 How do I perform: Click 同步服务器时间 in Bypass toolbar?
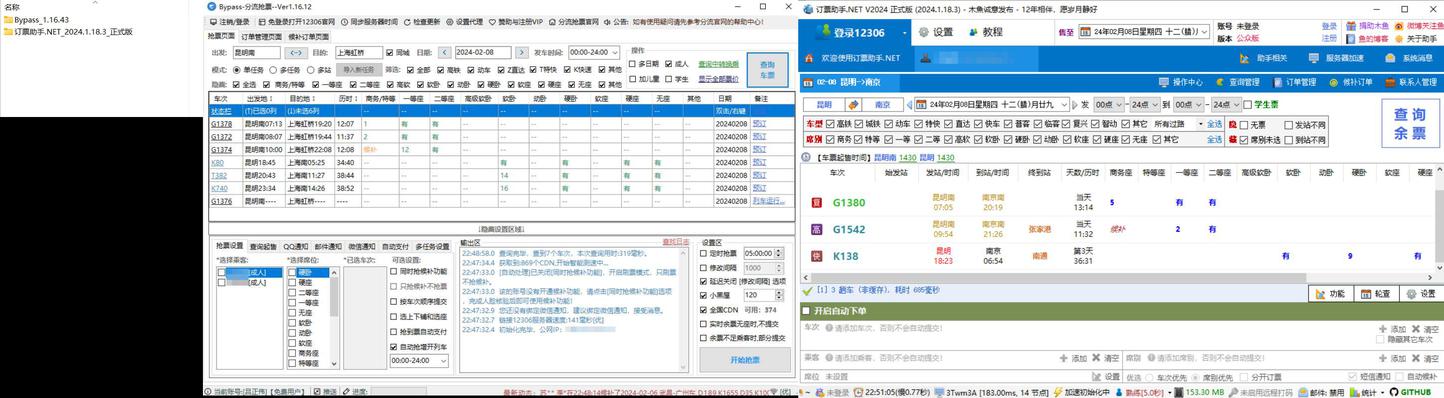point(369,21)
